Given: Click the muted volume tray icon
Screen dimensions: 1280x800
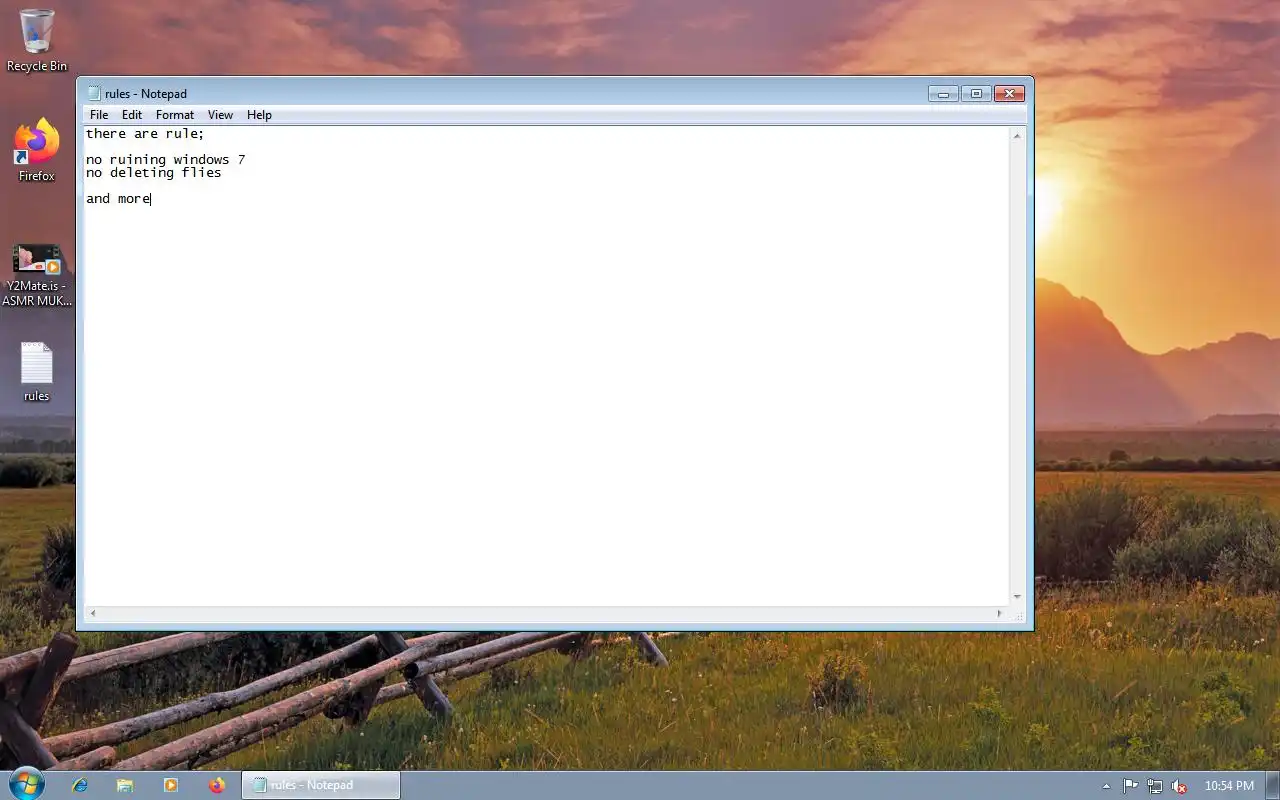Looking at the screenshot, I should point(1179,786).
